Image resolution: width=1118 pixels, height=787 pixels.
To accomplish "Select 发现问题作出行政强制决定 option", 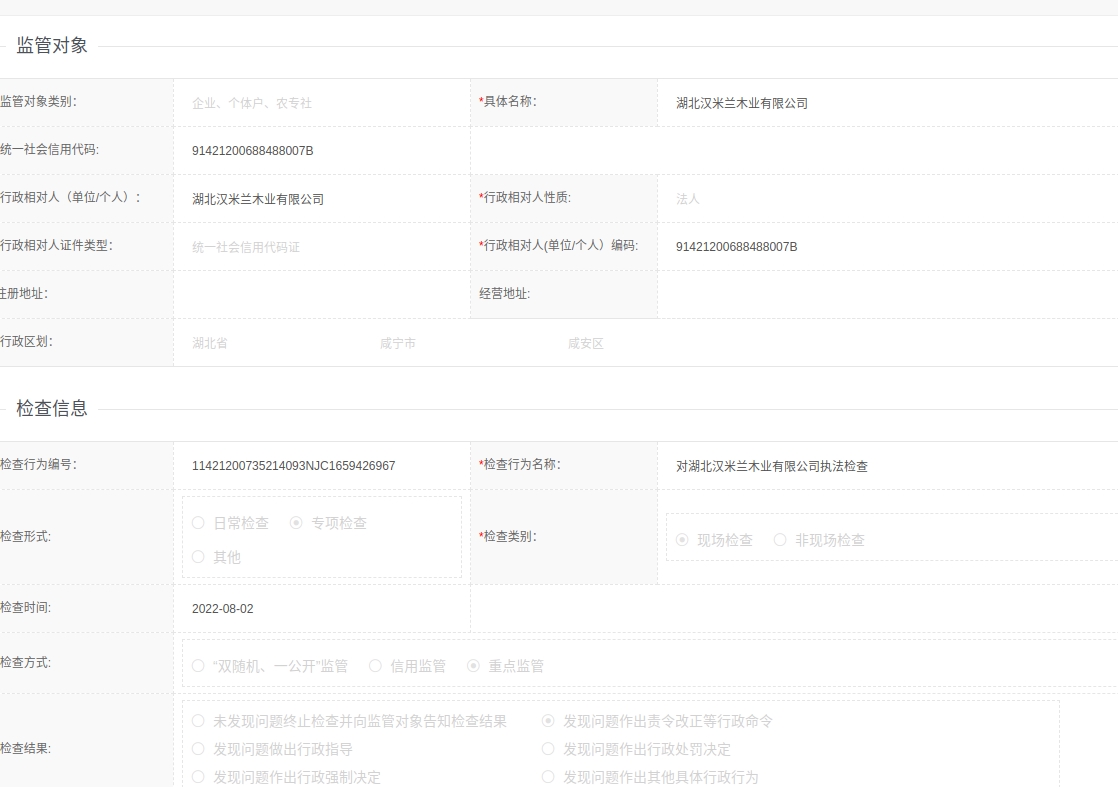I will [x=198, y=776].
